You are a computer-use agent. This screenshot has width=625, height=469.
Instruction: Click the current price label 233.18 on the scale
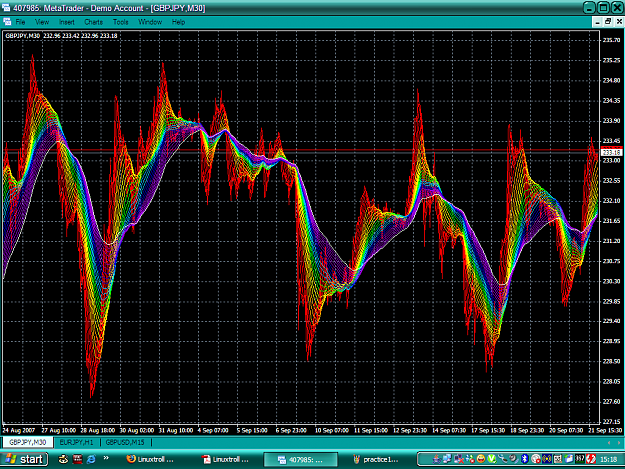(611, 152)
